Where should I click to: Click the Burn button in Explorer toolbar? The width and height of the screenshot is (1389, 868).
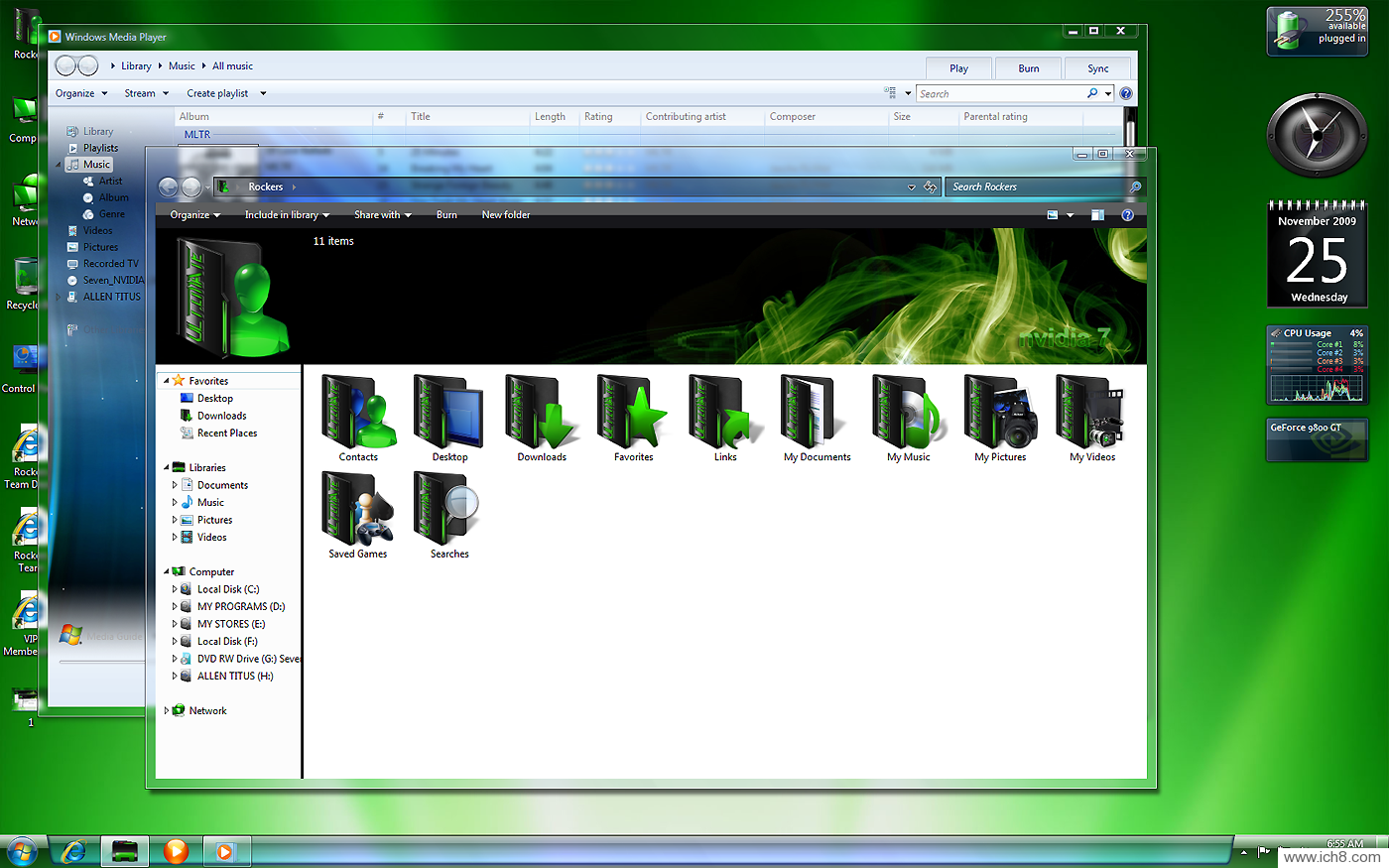(446, 214)
